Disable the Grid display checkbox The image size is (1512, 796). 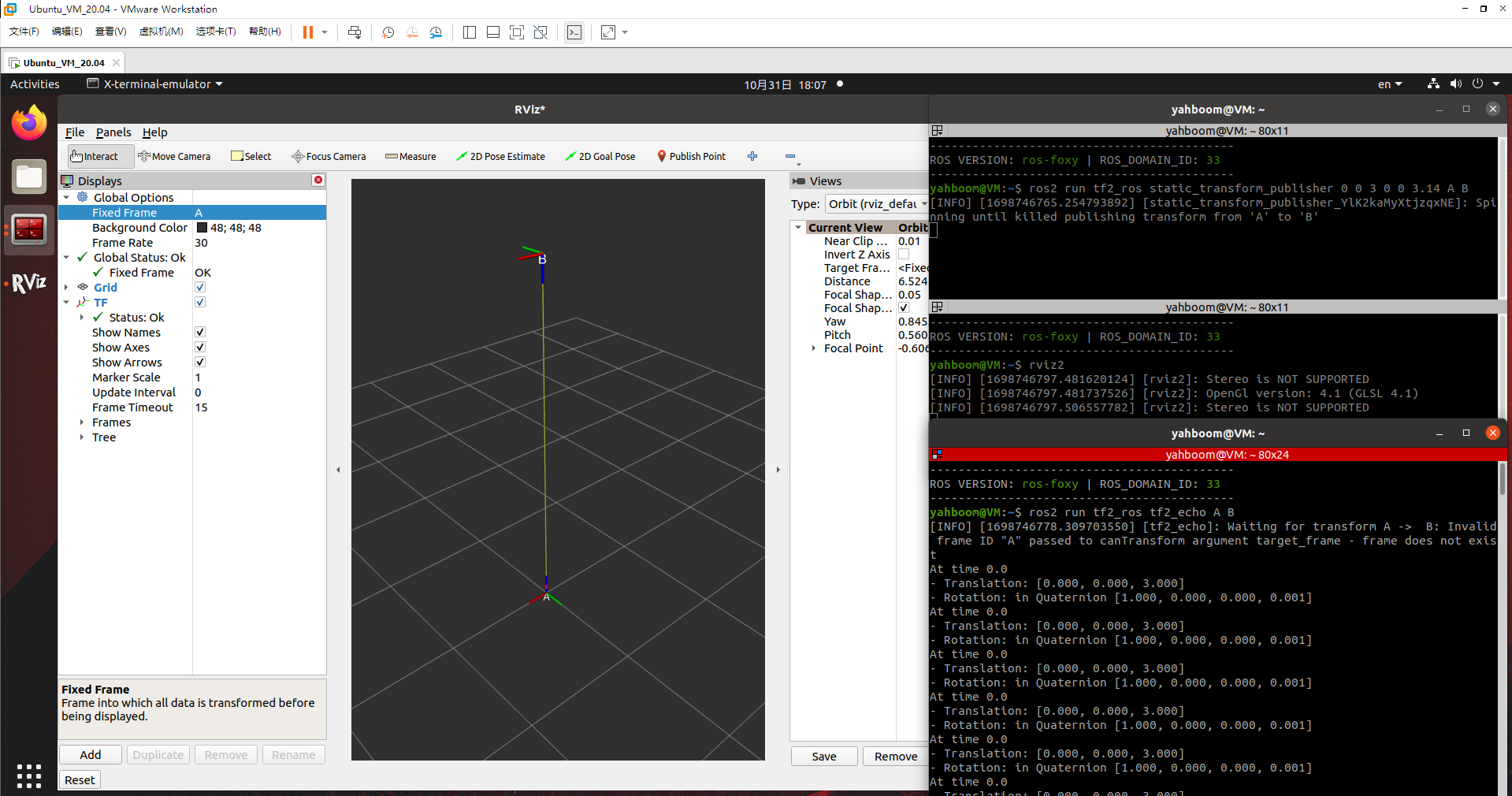(200, 288)
